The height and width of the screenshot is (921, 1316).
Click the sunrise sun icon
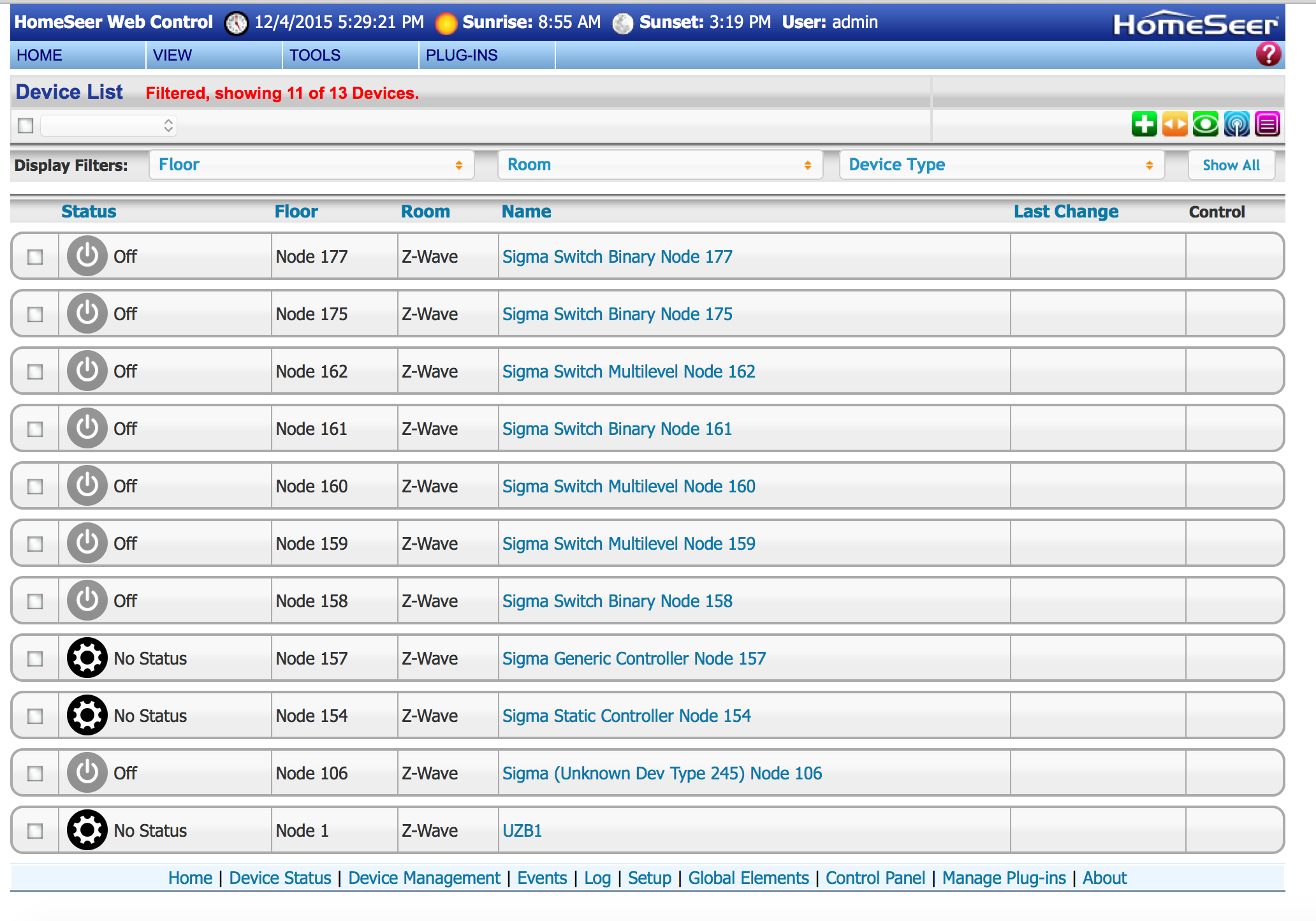tap(446, 24)
